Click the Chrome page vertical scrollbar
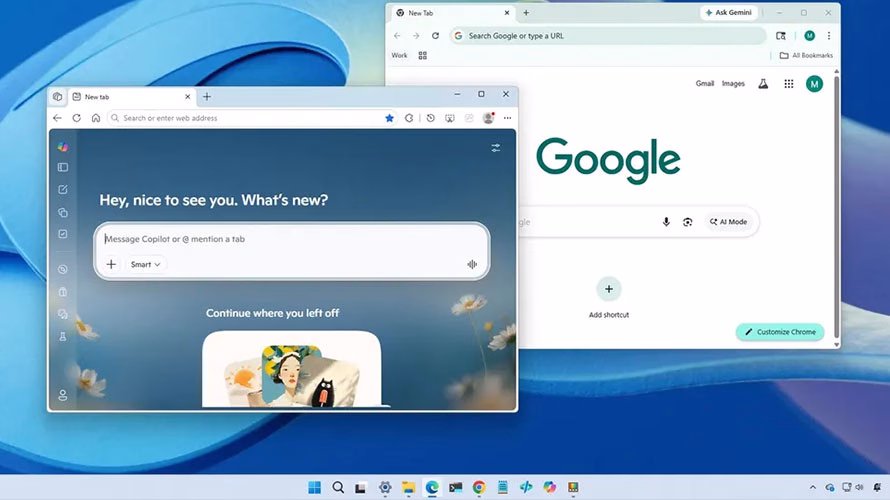This screenshot has width=890, height=500. tap(837, 207)
